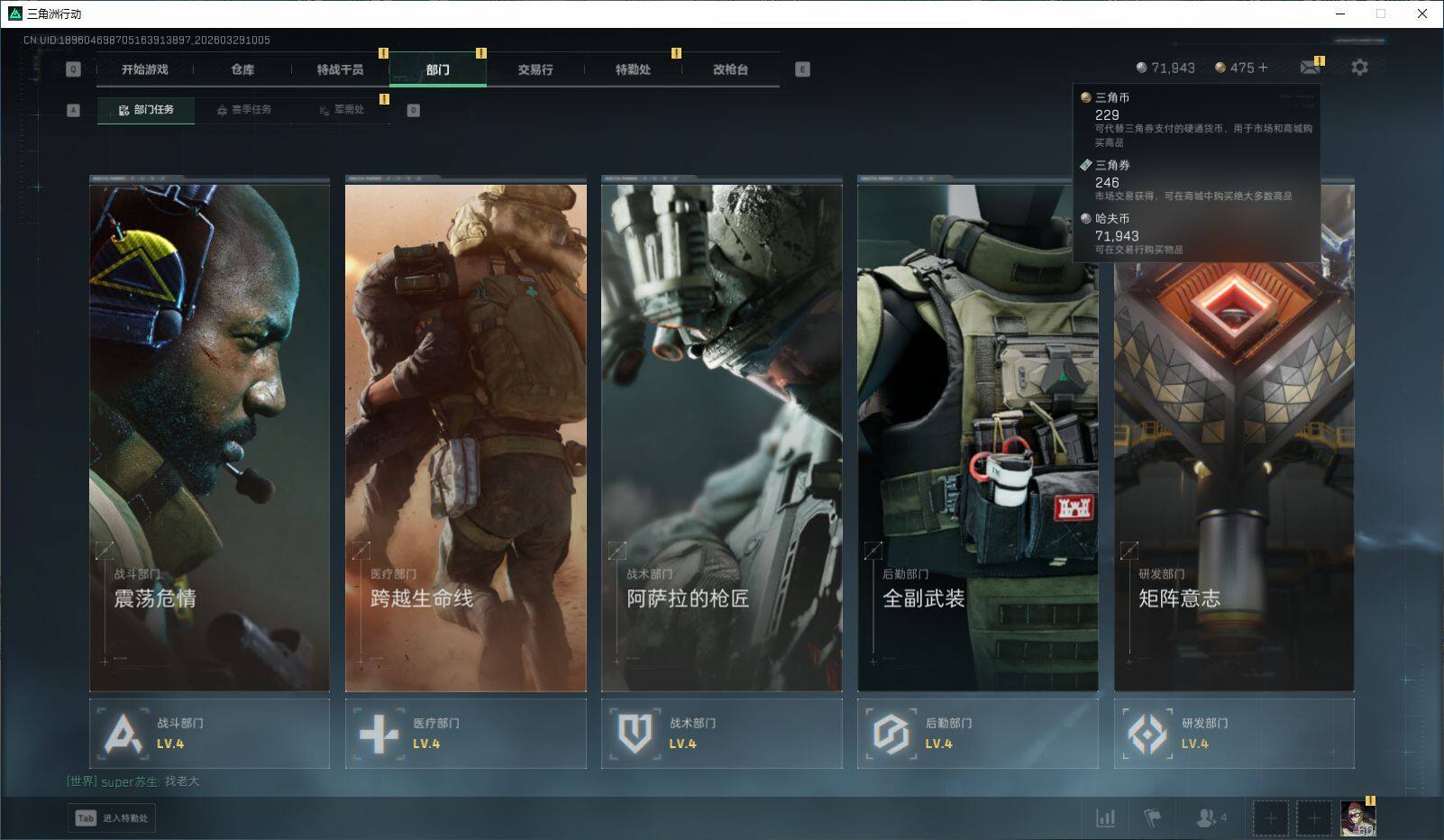Viewport: 1444px width, 840px height.
Task: Click the 战斗部门 LV.4 level panel
Action: pyautogui.click(x=209, y=734)
